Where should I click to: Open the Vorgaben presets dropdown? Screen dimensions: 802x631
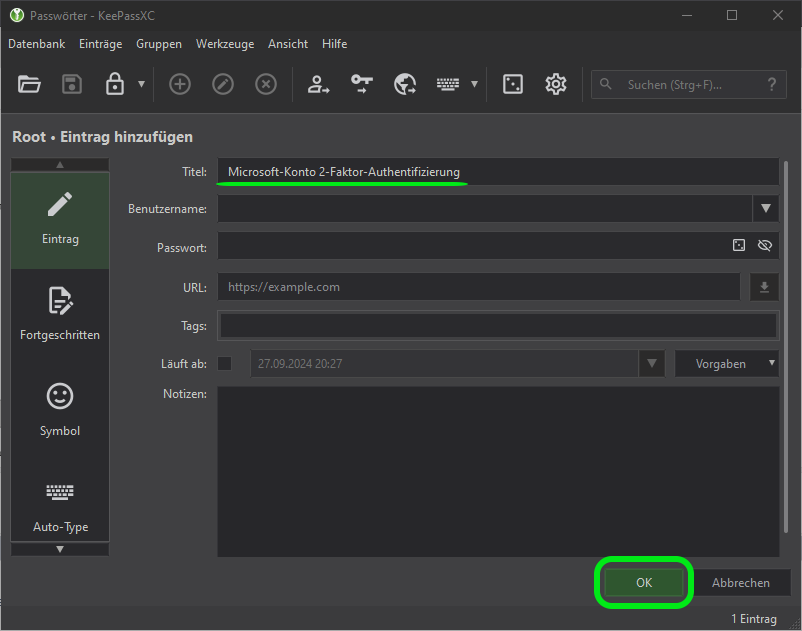point(727,364)
